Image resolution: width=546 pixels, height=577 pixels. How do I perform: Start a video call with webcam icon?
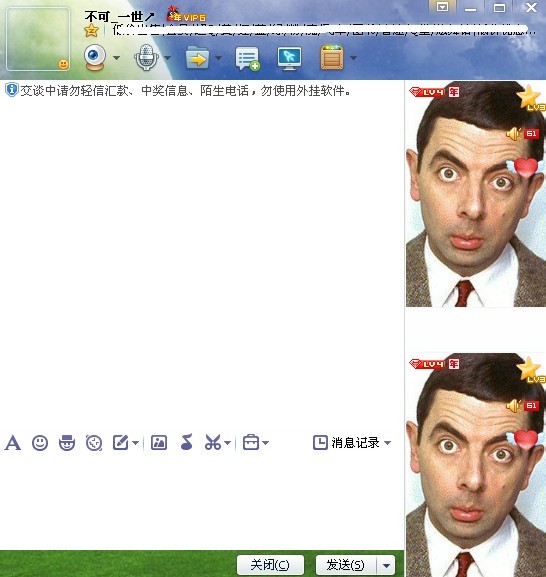tap(95, 57)
